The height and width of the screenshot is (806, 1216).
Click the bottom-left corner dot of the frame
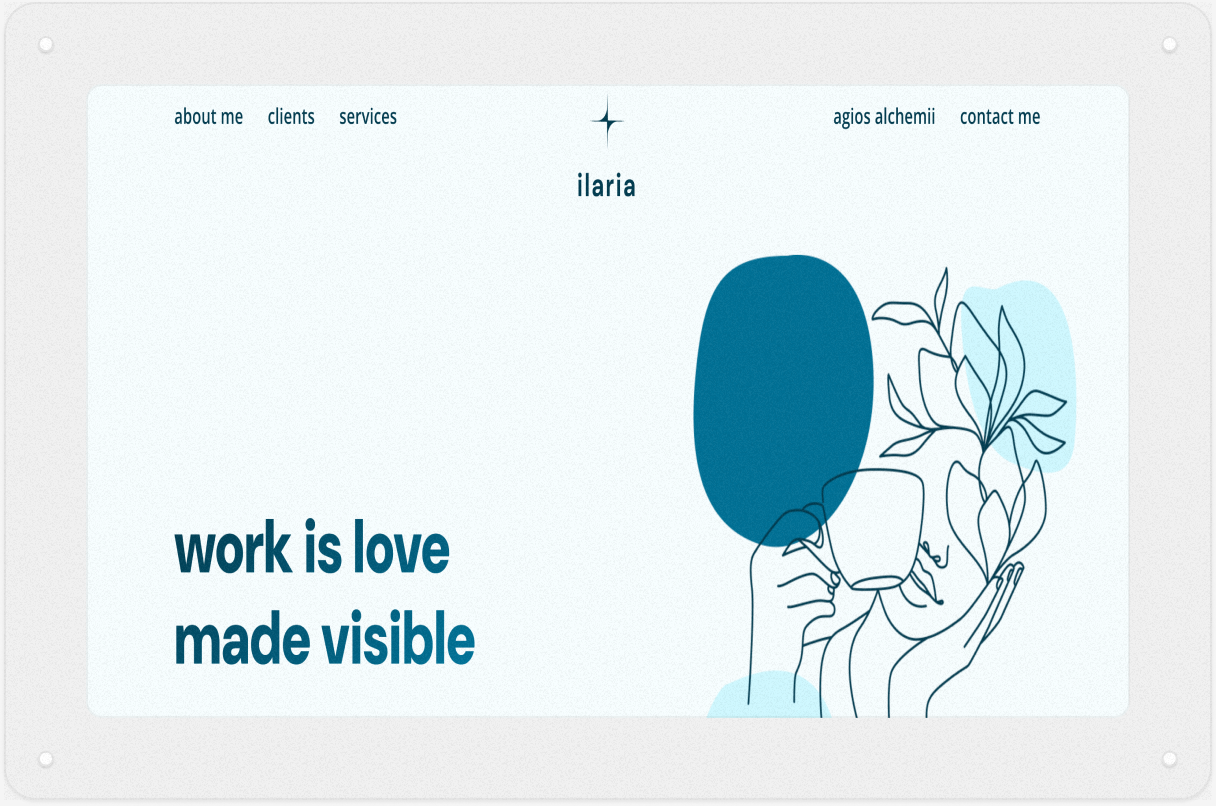[46, 759]
